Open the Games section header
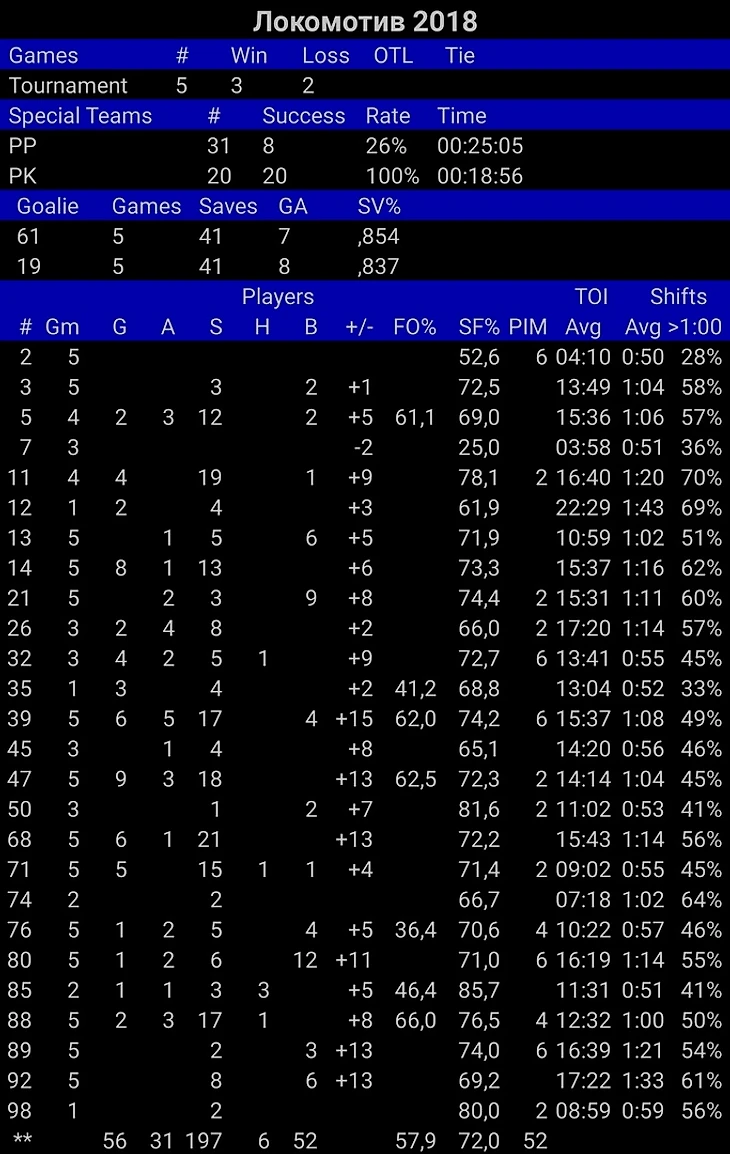Viewport: 730px width, 1154px height. (365, 55)
